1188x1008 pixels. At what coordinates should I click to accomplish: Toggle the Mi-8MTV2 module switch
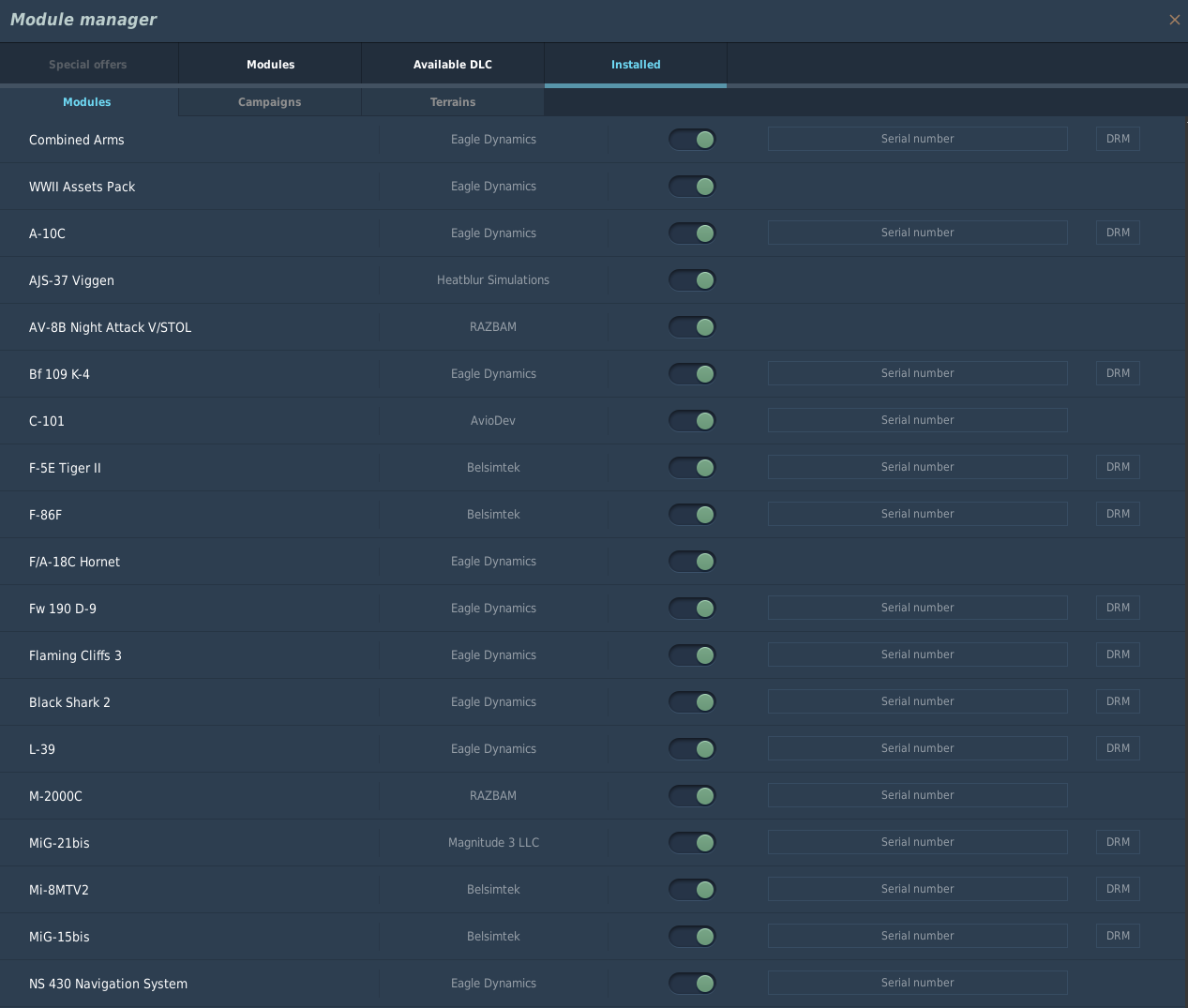tap(692, 890)
